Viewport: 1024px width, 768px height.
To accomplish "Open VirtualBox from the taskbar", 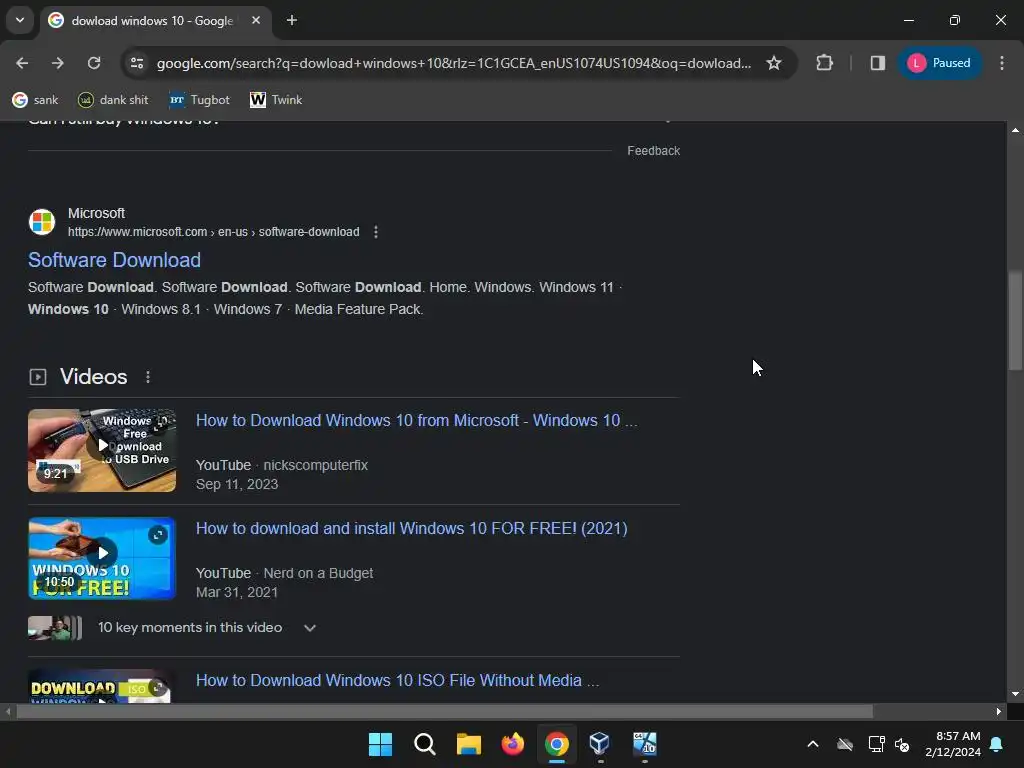I will pos(600,744).
